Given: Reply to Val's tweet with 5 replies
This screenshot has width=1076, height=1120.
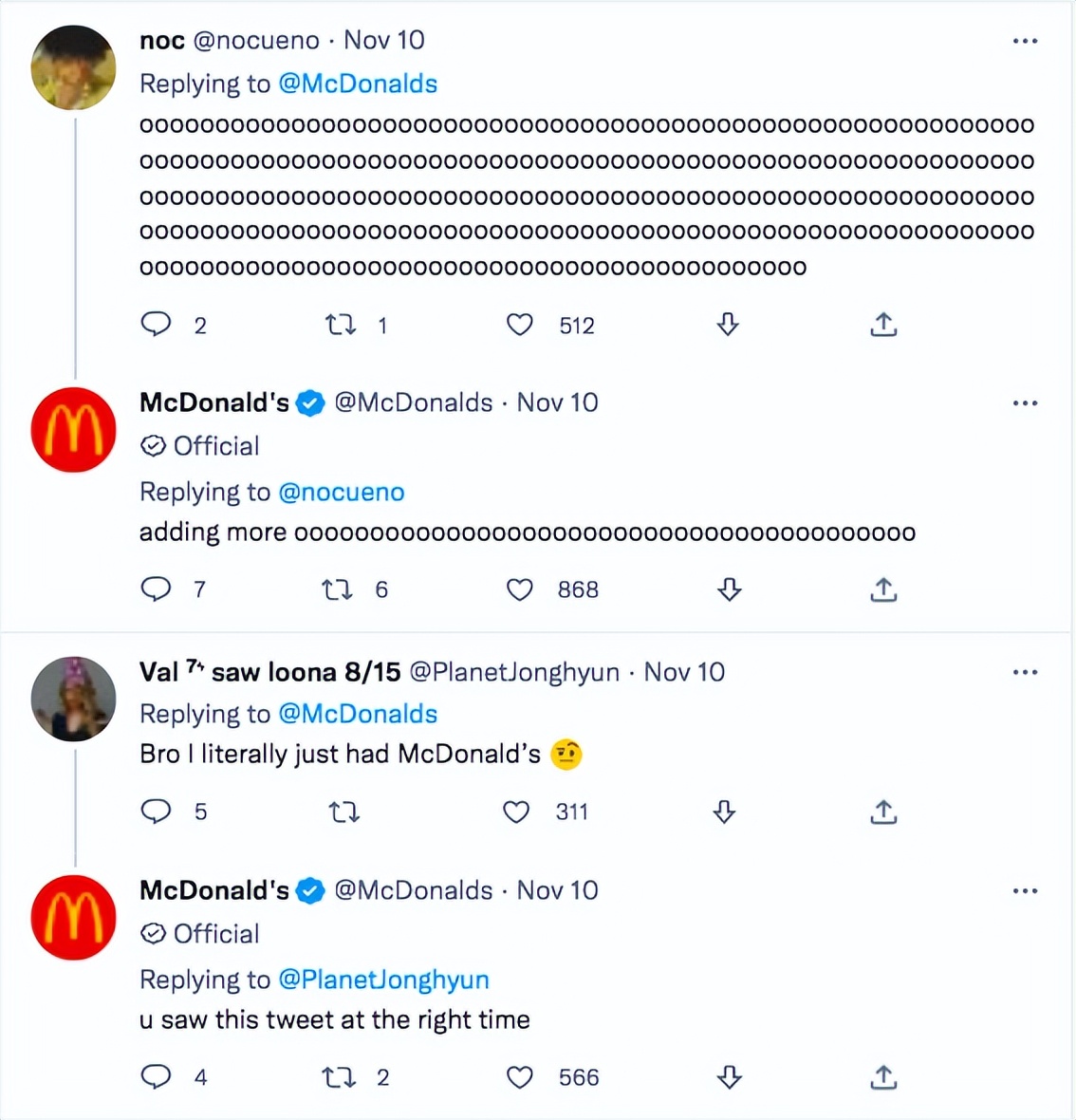Looking at the screenshot, I should [x=157, y=812].
